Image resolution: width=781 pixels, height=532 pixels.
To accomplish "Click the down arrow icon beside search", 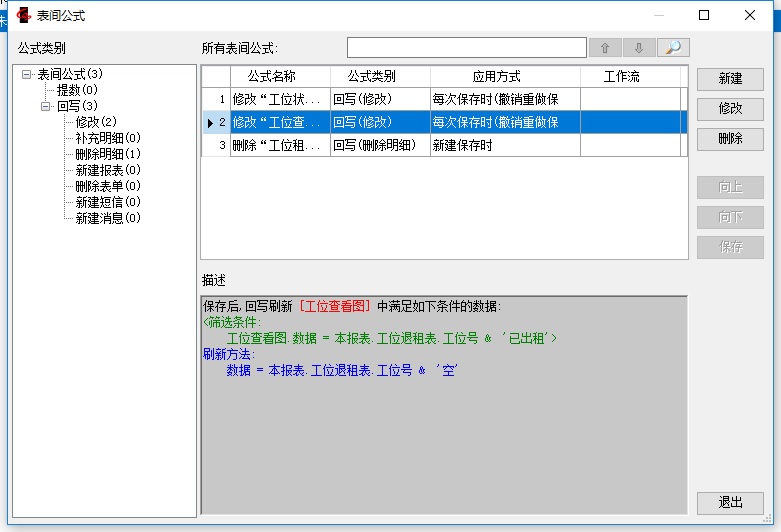I will coord(639,48).
